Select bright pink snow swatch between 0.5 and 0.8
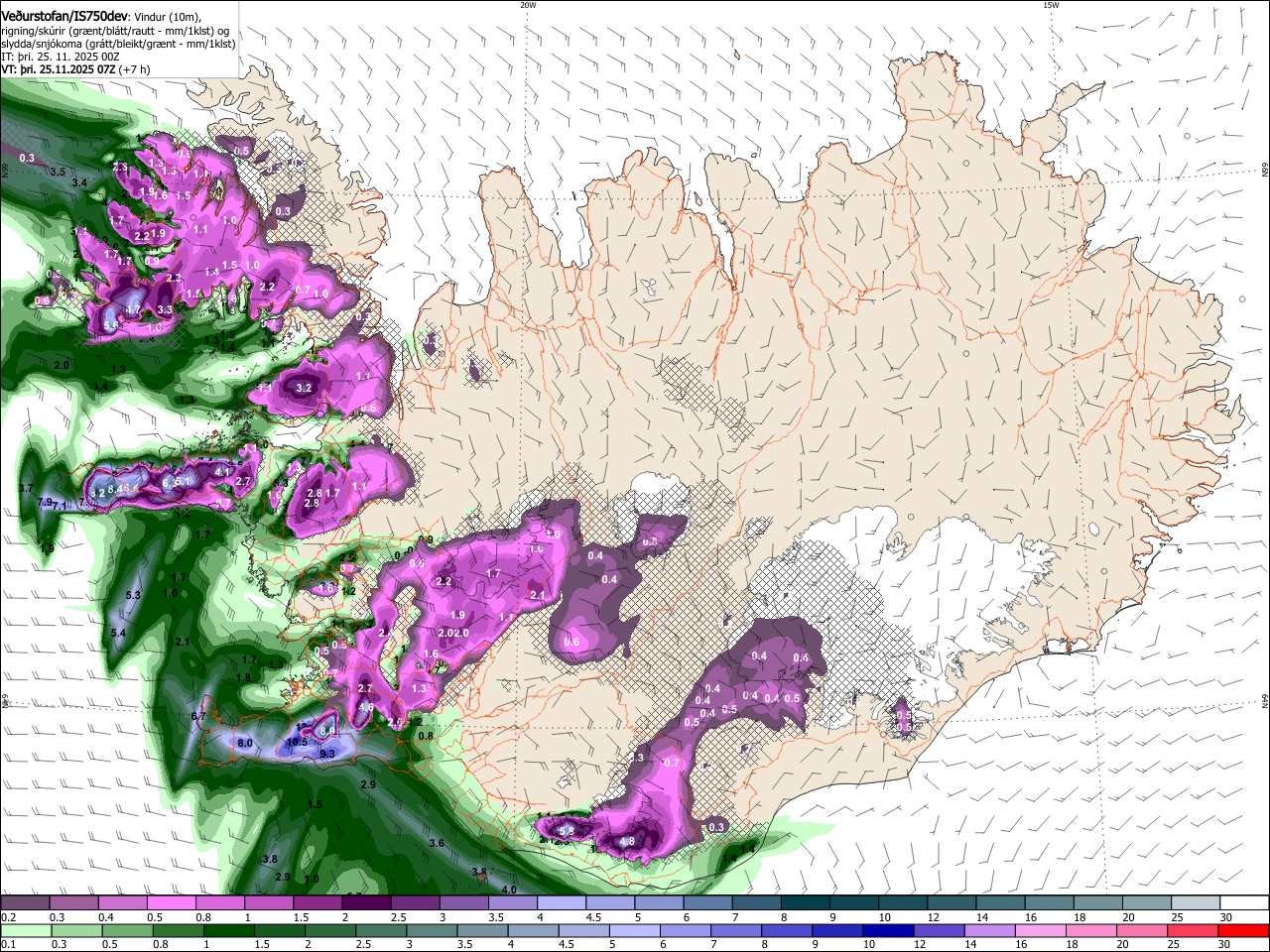 click(172, 903)
